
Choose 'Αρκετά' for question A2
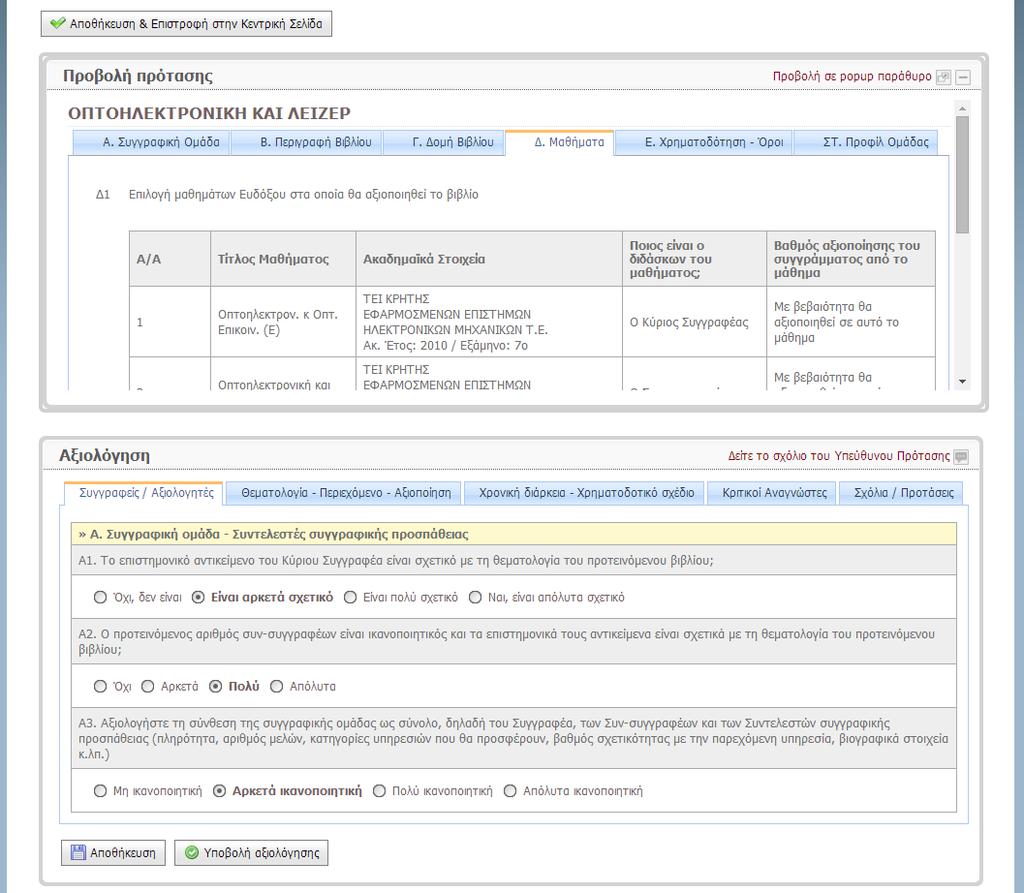[148, 686]
